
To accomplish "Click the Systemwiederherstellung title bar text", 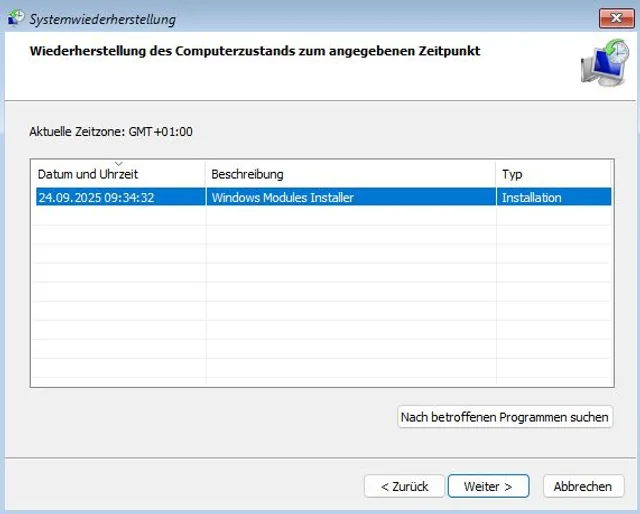I will tap(102, 19).
